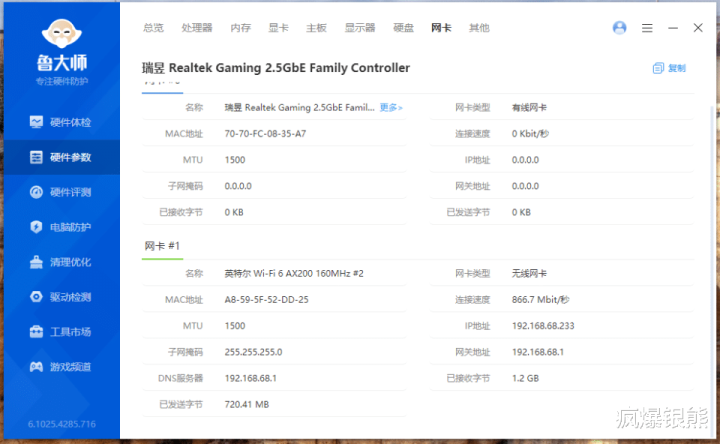Switch to the 主板 tab

(x=316, y=28)
